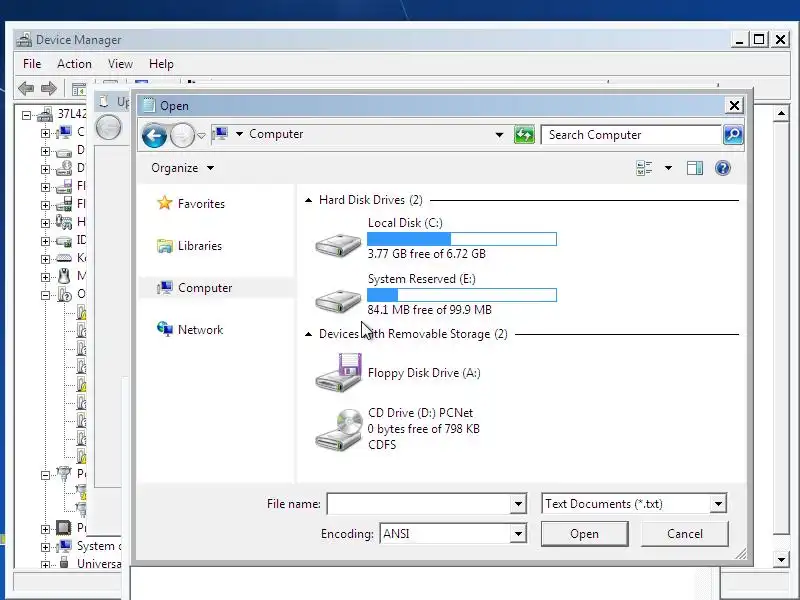This screenshot has height=600, width=800.
Task: Click the back circle in the wizard behind
Action: 109,128
